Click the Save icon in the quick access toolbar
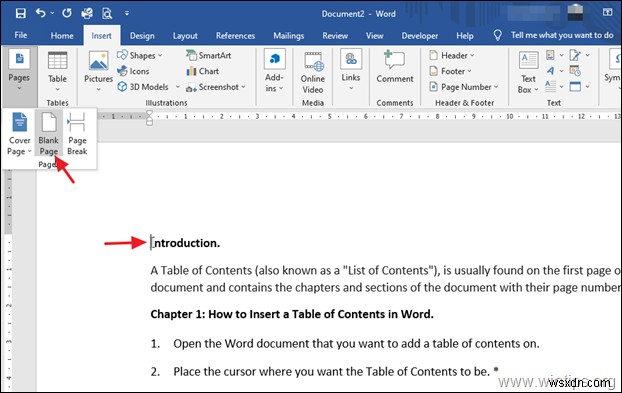 tap(21, 13)
